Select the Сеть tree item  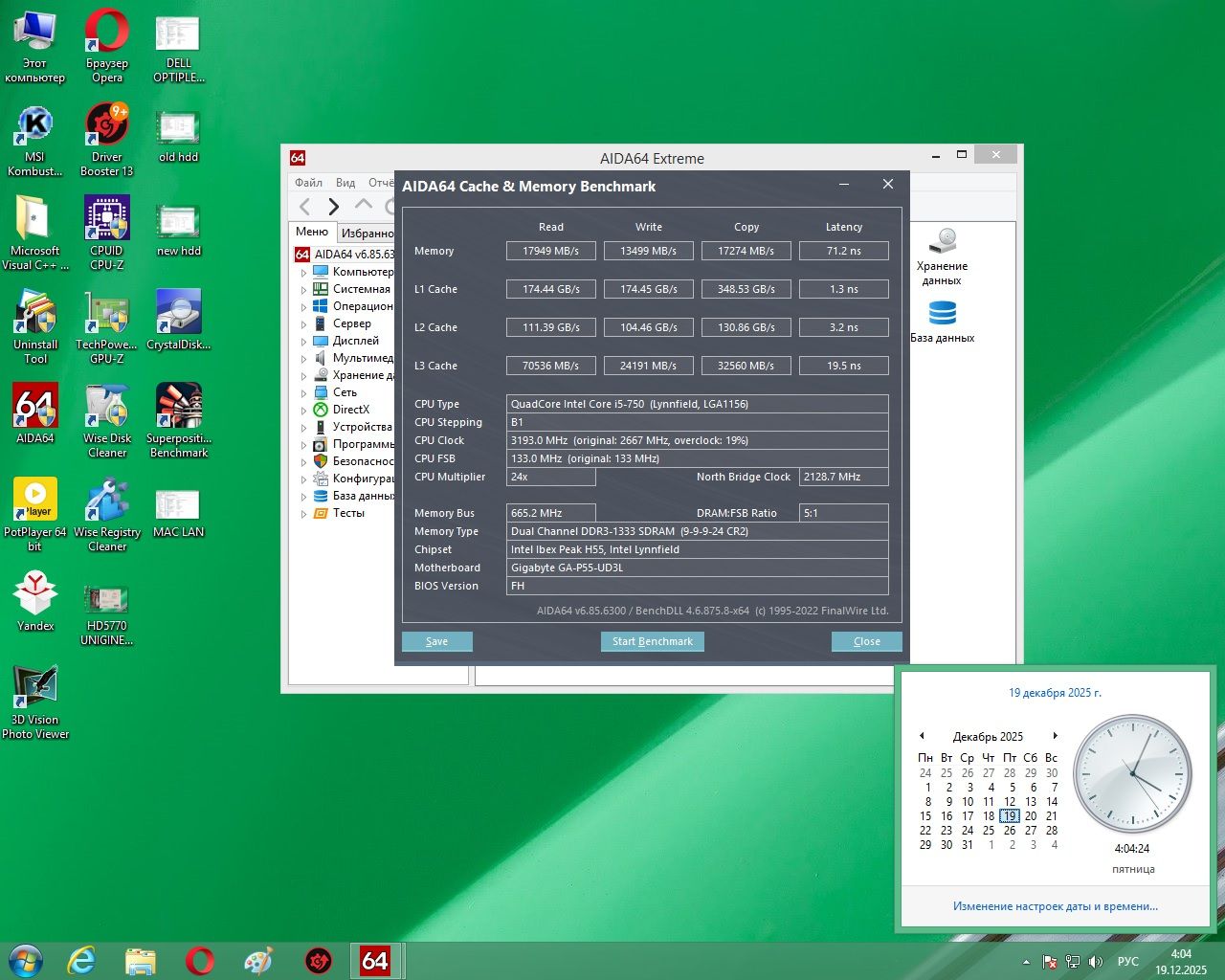click(x=345, y=392)
